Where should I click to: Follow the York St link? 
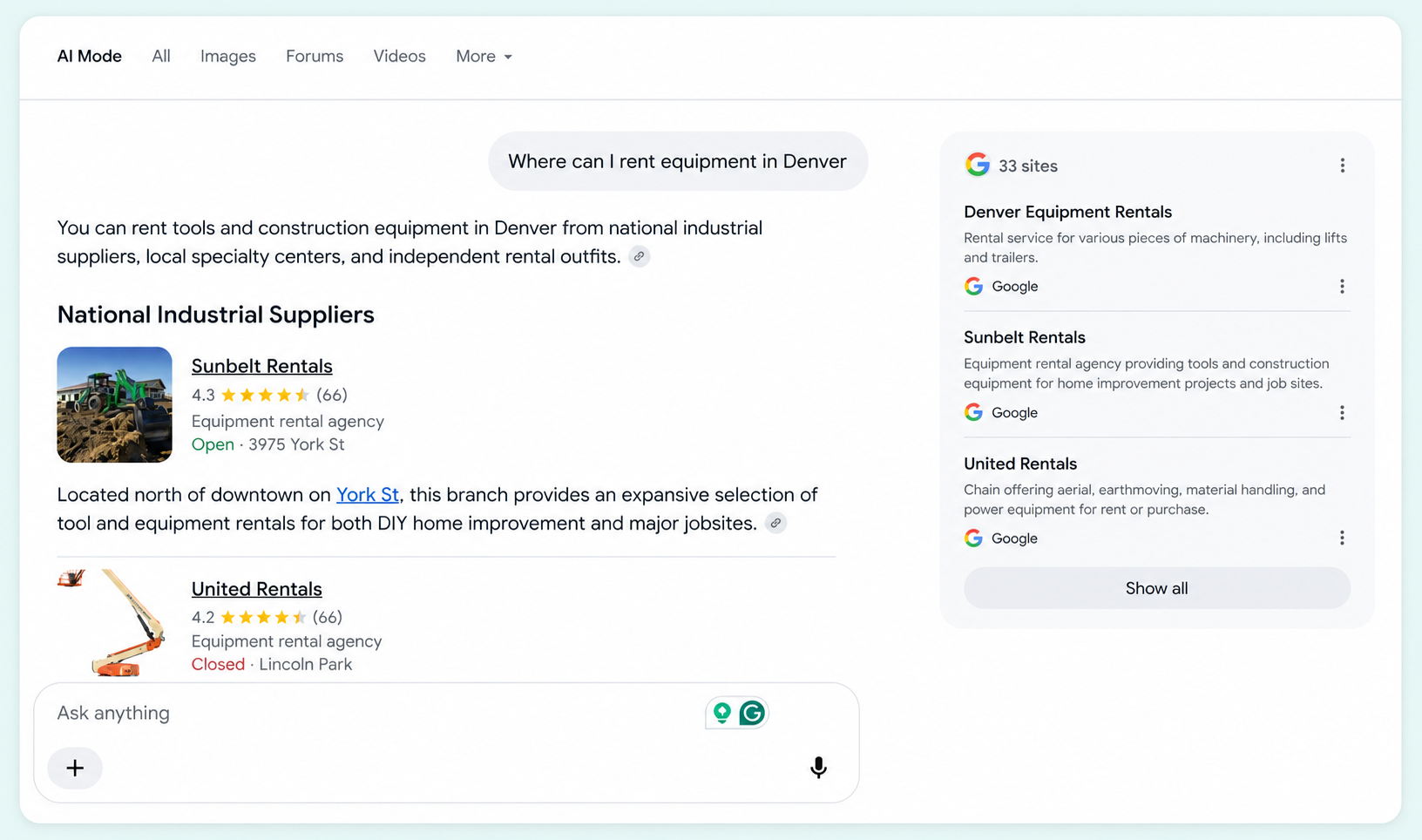click(x=368, y=495)
